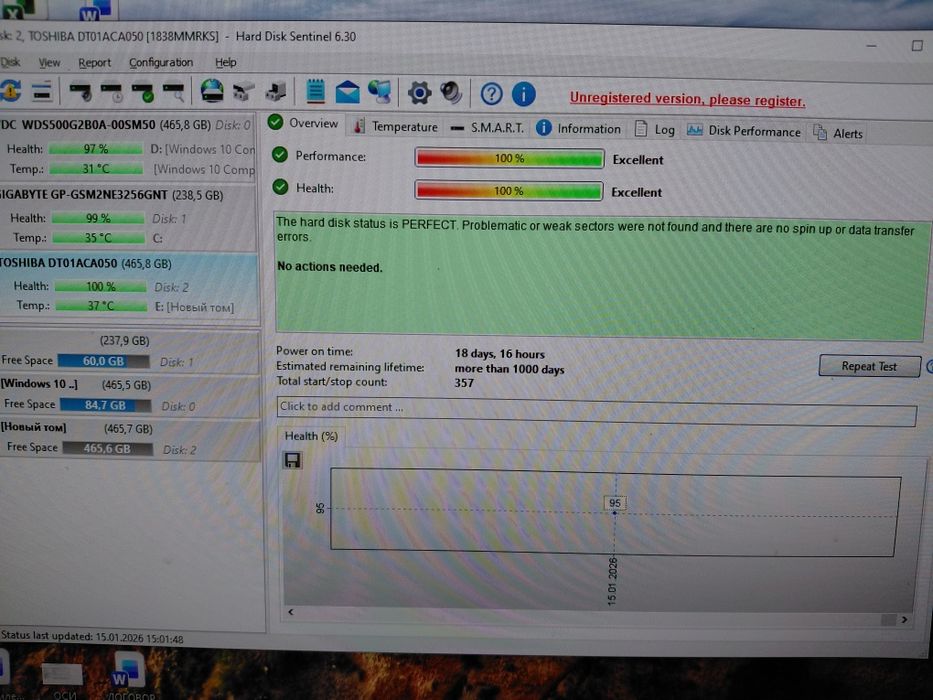Click the blue info about icon

click(524, 94)
